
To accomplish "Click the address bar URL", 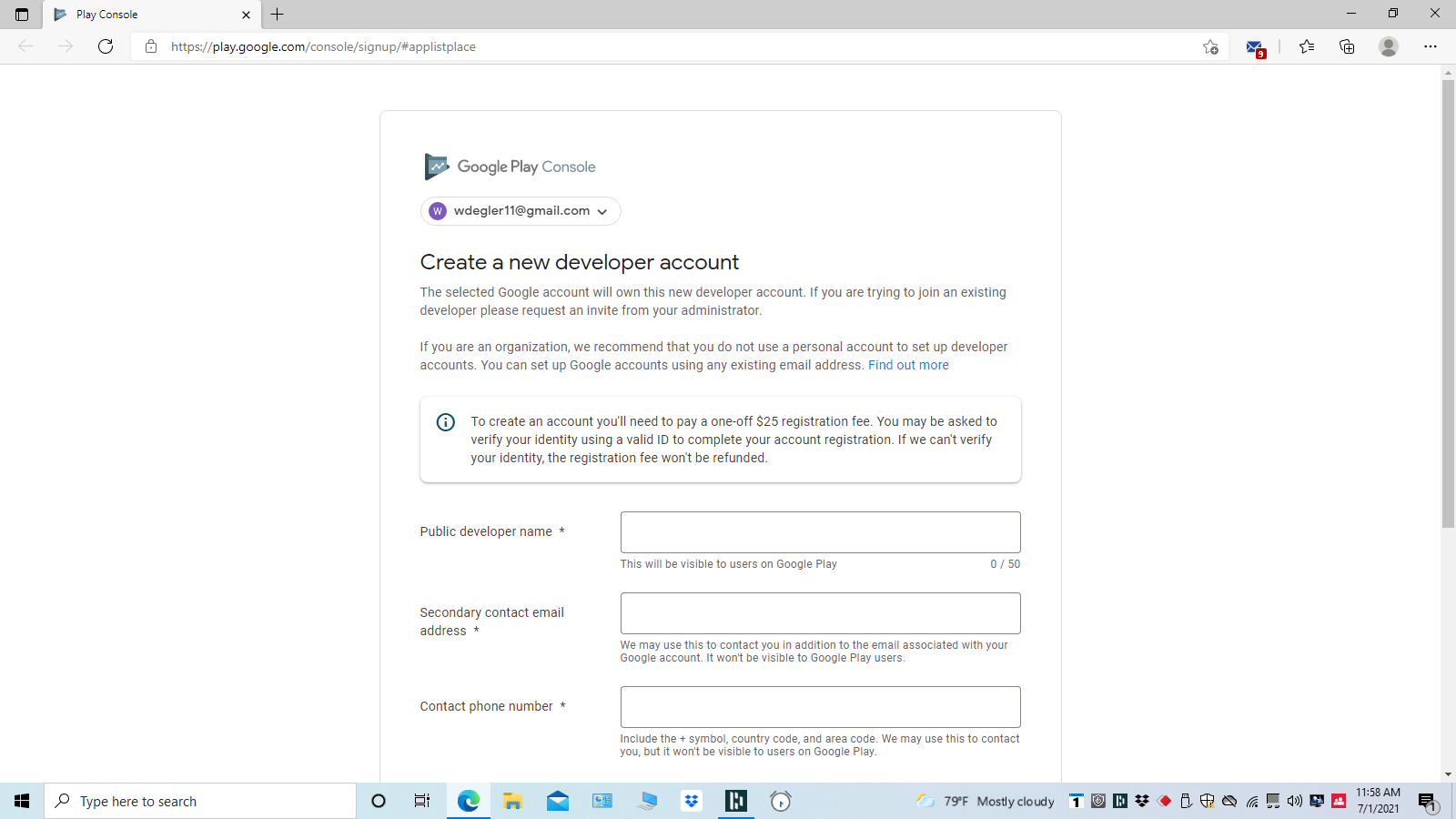I will coord(323,46).
